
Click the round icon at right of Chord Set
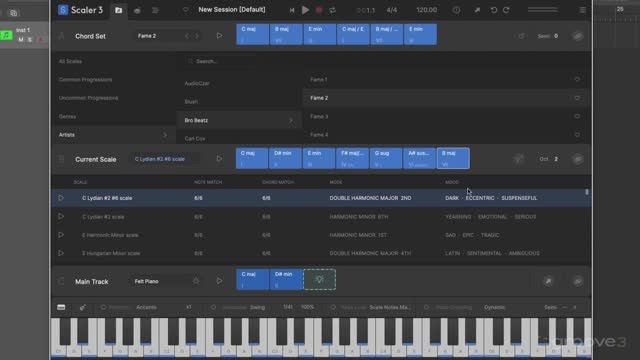click(578, 36)
